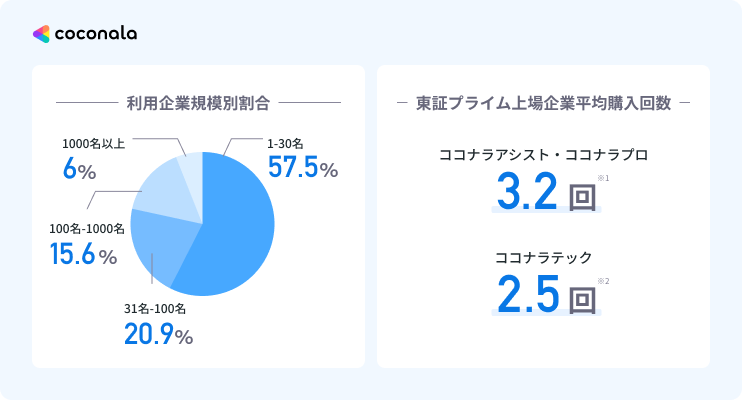742x400 pixels.
Task: Click the 57.5% percentage value
Action: tap(302, 168)
